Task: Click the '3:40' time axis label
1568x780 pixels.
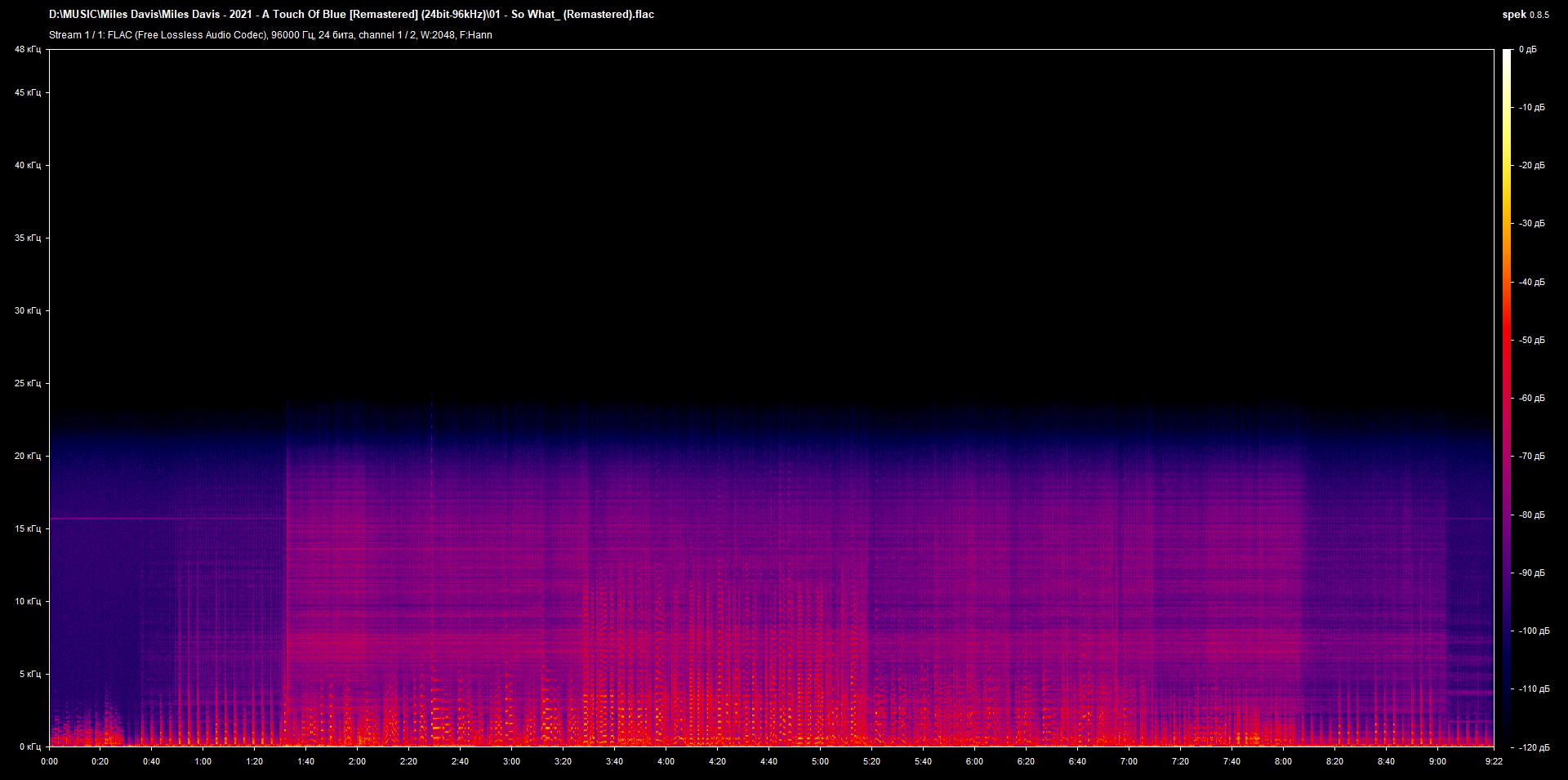Action: (x=615, y=762)
